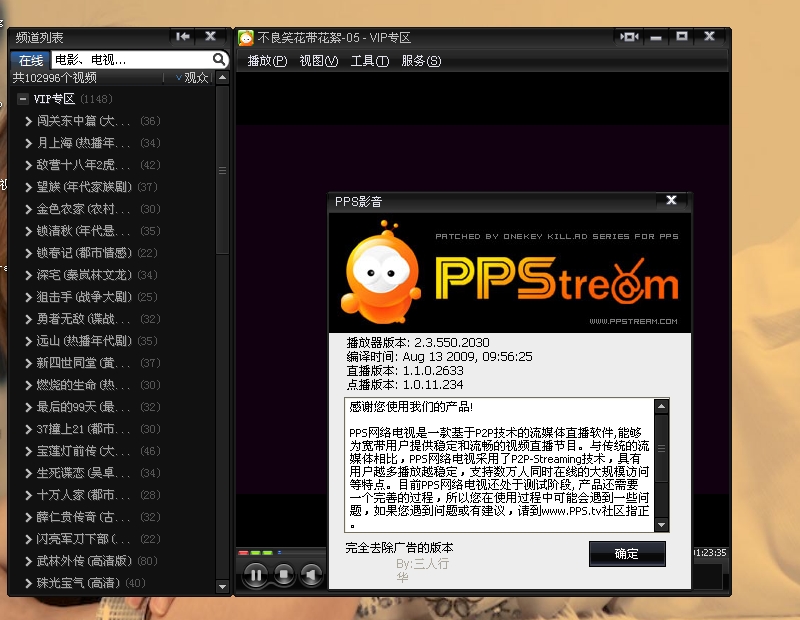
Task: Select 狙击手 (战争大剧) in channel list
Action: click(x=84, y=296)
